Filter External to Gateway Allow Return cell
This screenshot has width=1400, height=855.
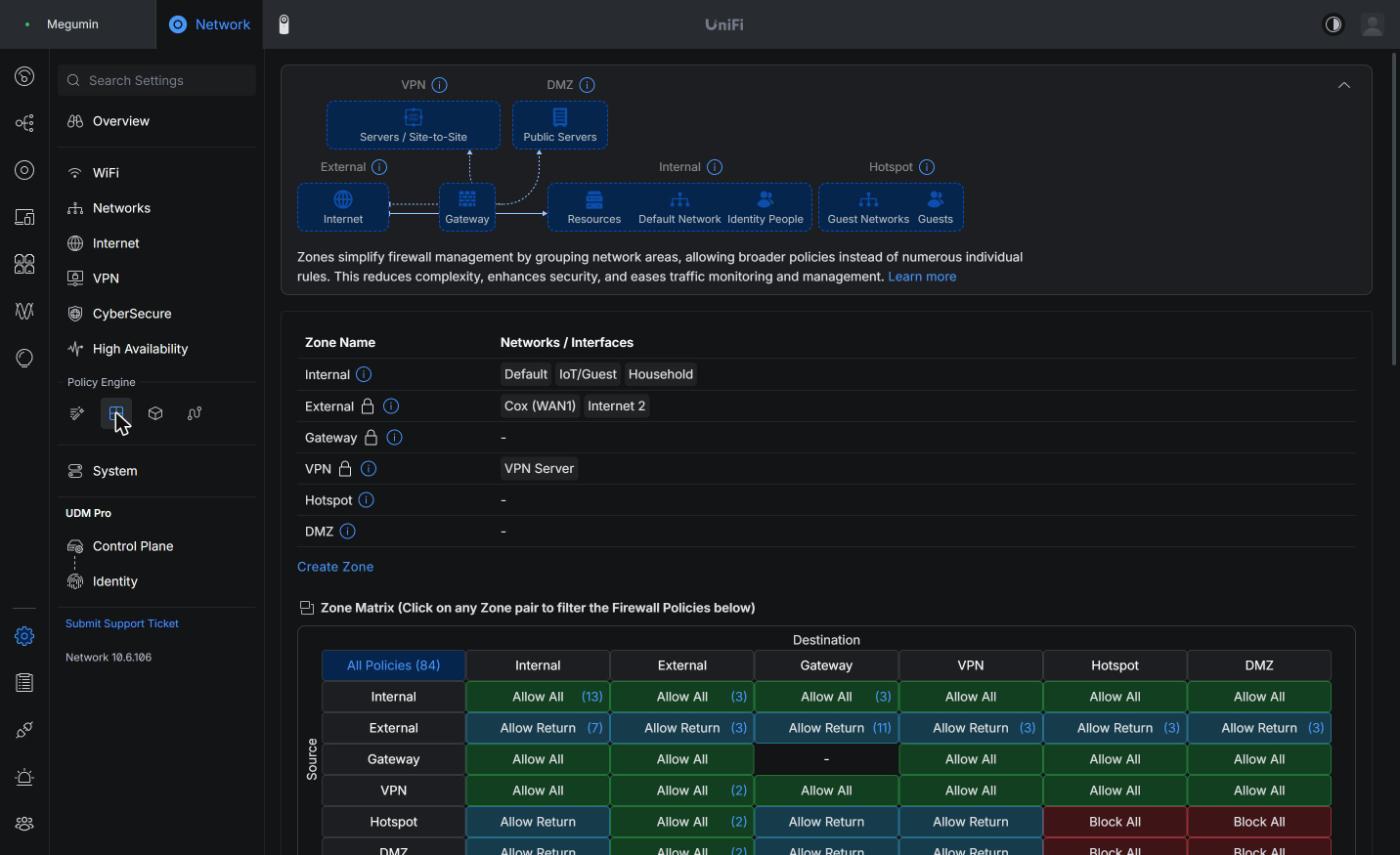coord(826,728)
